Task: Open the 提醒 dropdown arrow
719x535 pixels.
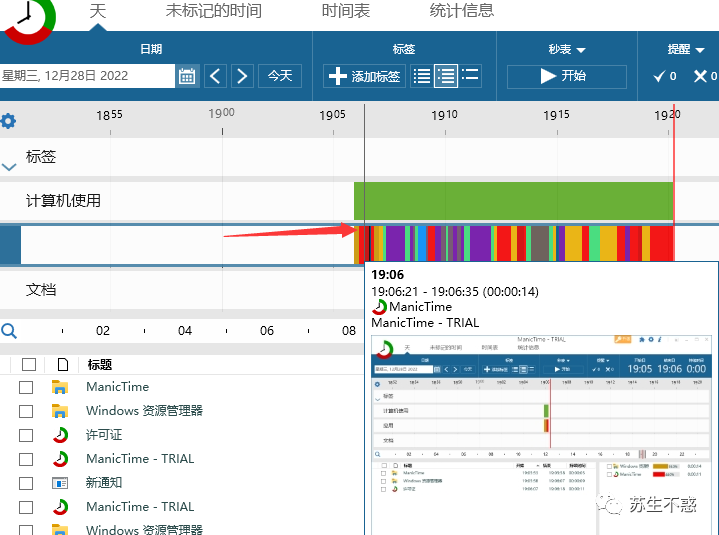Action: pos(700,50)
